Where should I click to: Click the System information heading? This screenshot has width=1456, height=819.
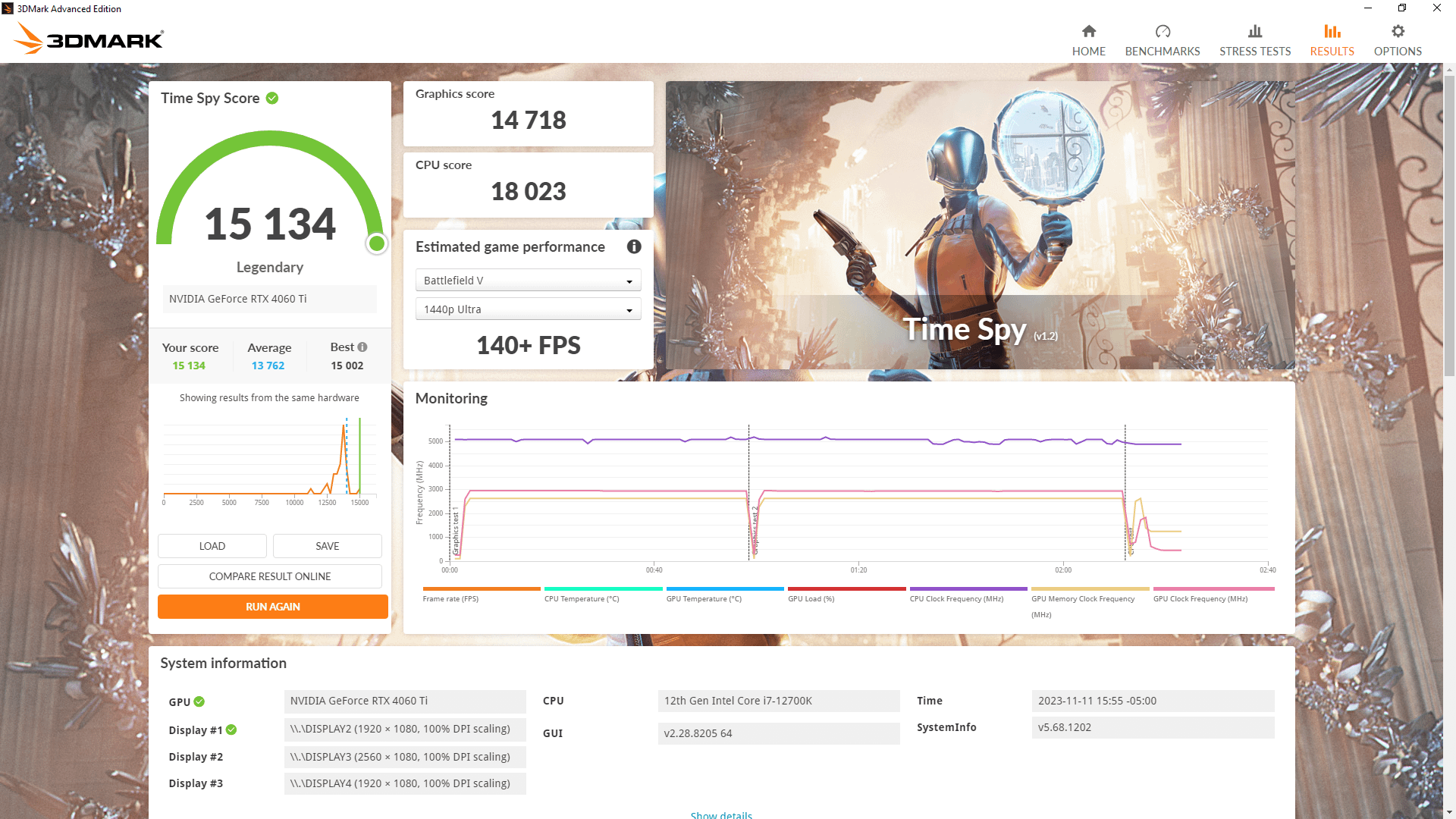(224, 664)
